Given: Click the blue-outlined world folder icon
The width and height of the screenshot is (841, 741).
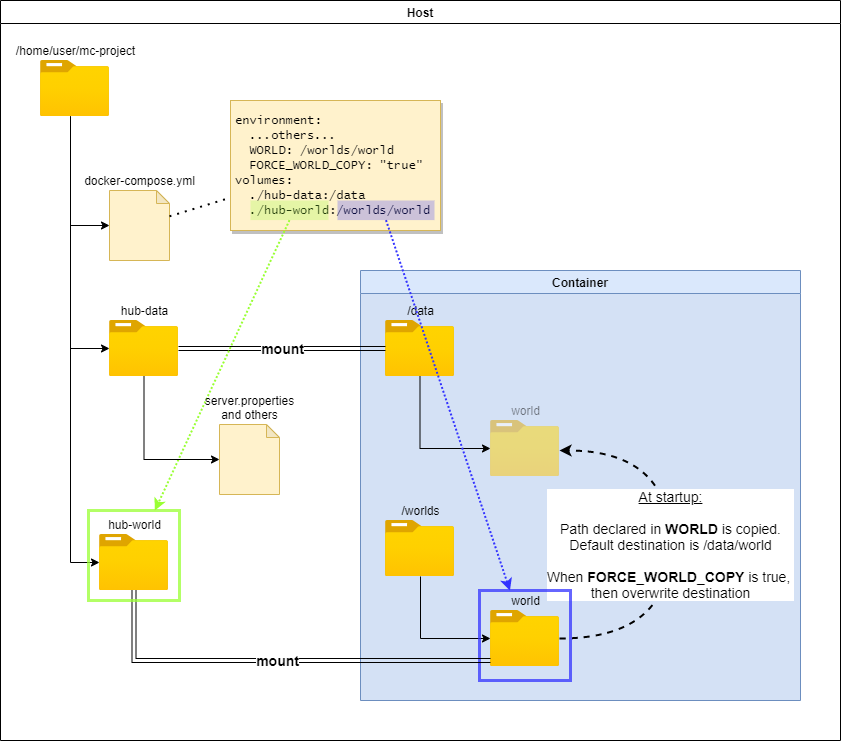Looking at the screenshot, I should coord(524,640).
